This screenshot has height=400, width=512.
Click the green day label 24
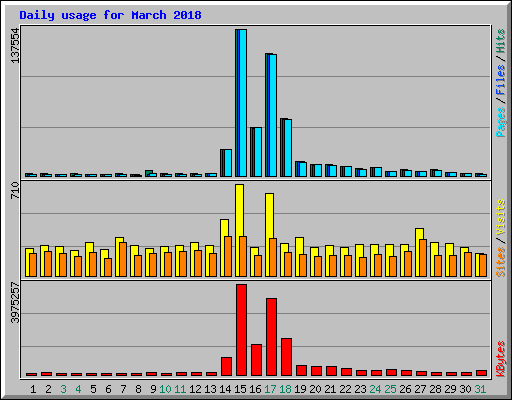[x=375, y=389]
